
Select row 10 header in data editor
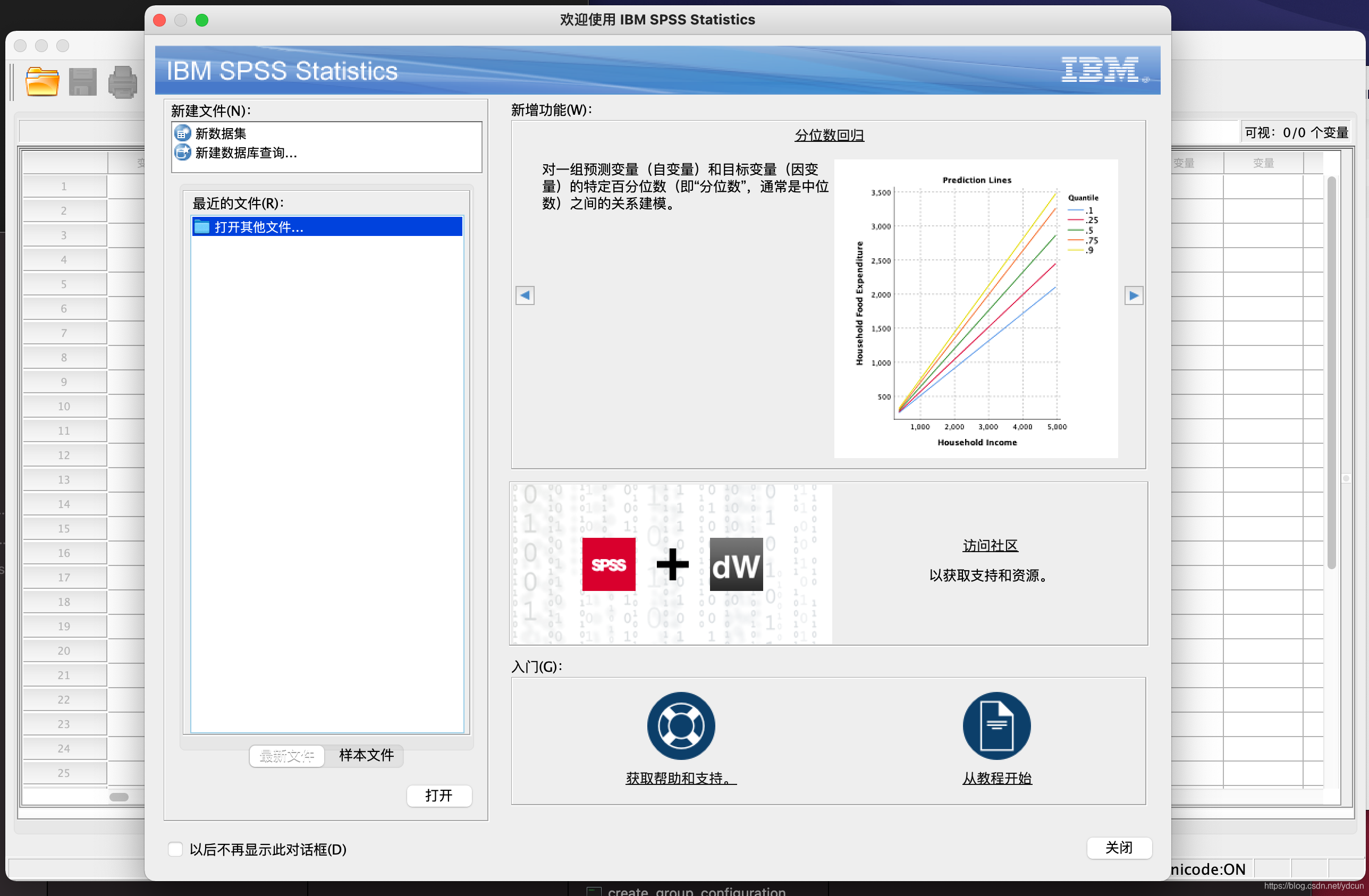coord(64,407)
